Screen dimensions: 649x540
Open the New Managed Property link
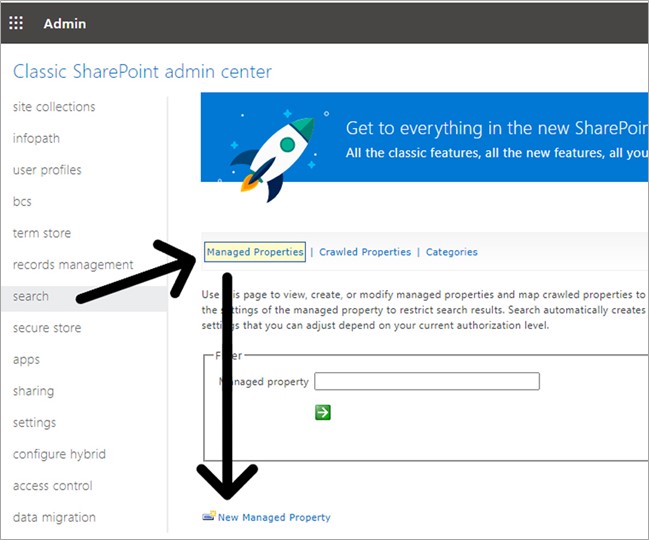click(x=274, y=517)
